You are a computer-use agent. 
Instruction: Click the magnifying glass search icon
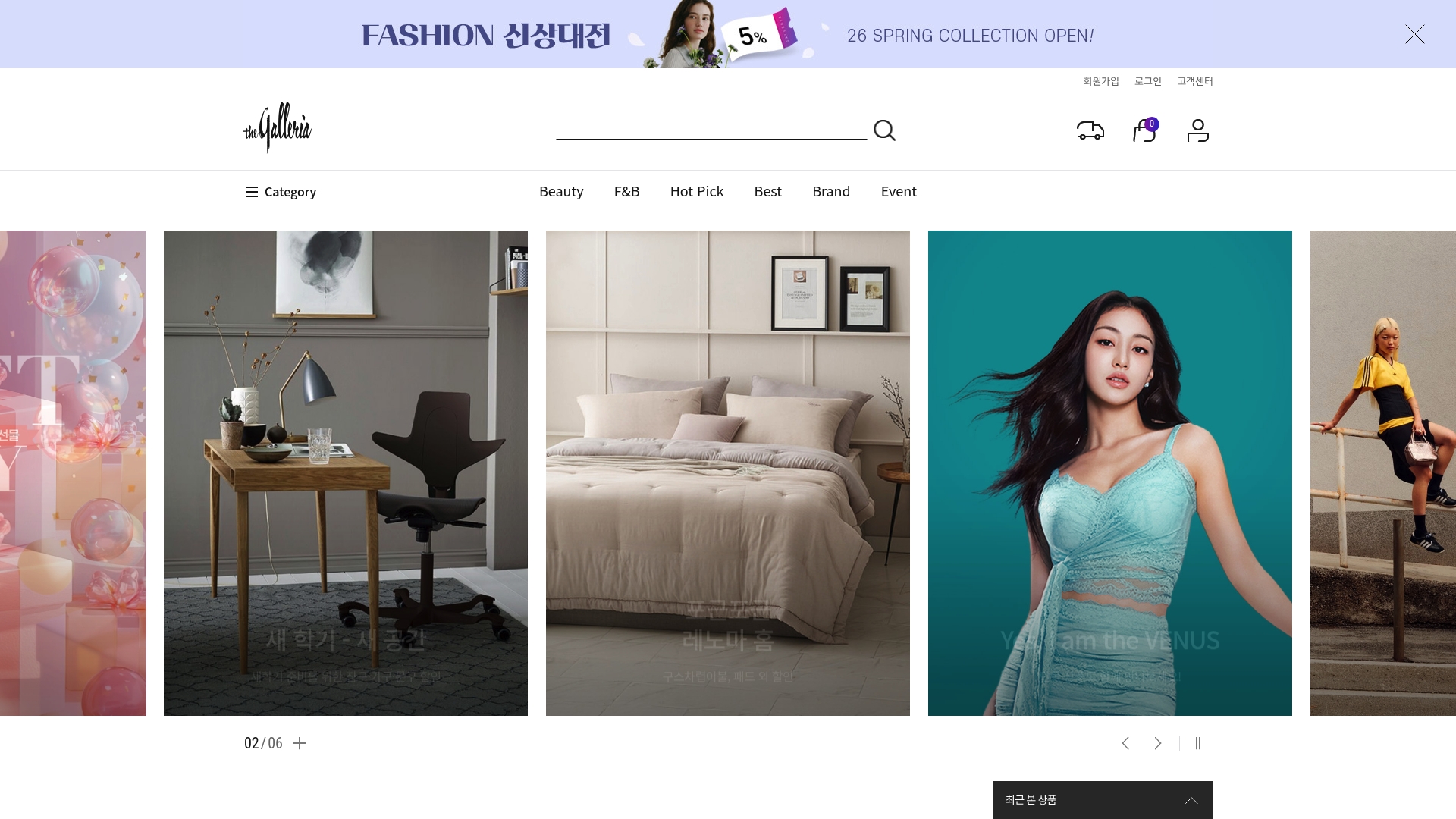click(x=884, y=130)
